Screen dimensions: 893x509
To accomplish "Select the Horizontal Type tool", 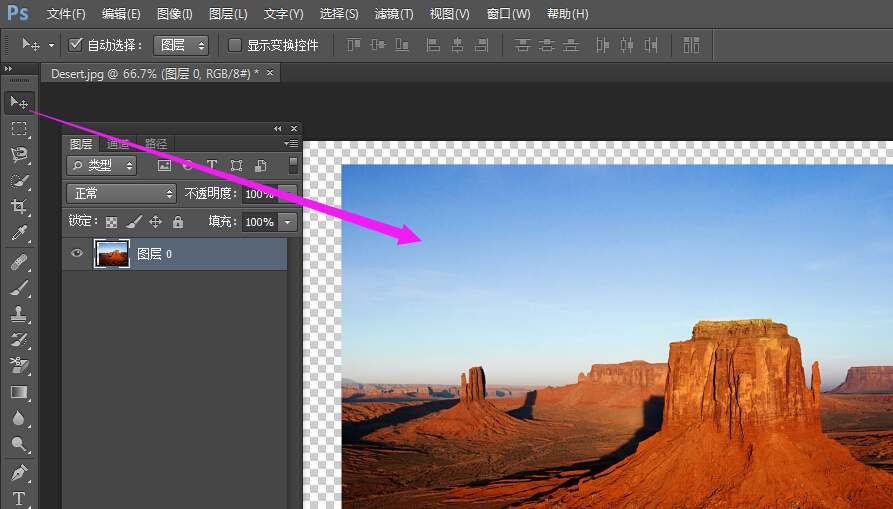I will click(19, 498).
